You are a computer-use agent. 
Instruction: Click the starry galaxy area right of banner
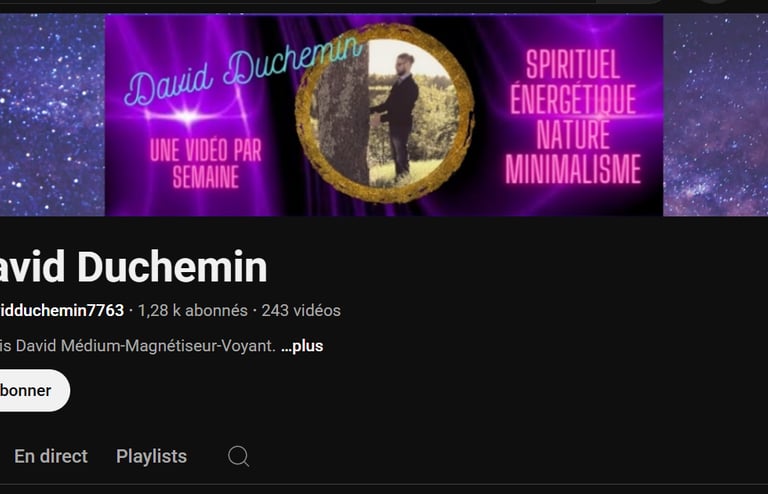(x=716, y=115)
